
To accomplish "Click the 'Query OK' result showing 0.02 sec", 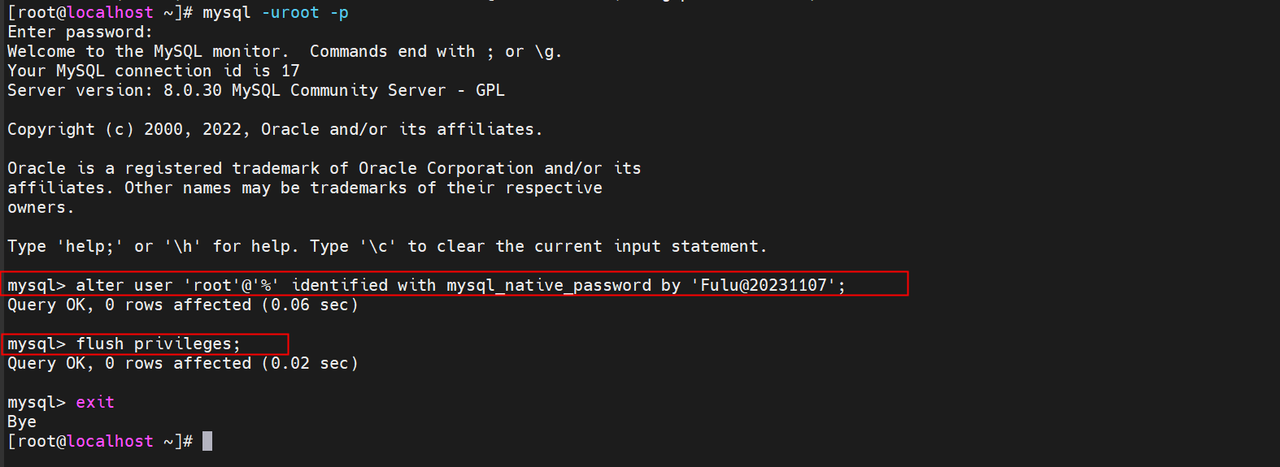I will 182,363.
